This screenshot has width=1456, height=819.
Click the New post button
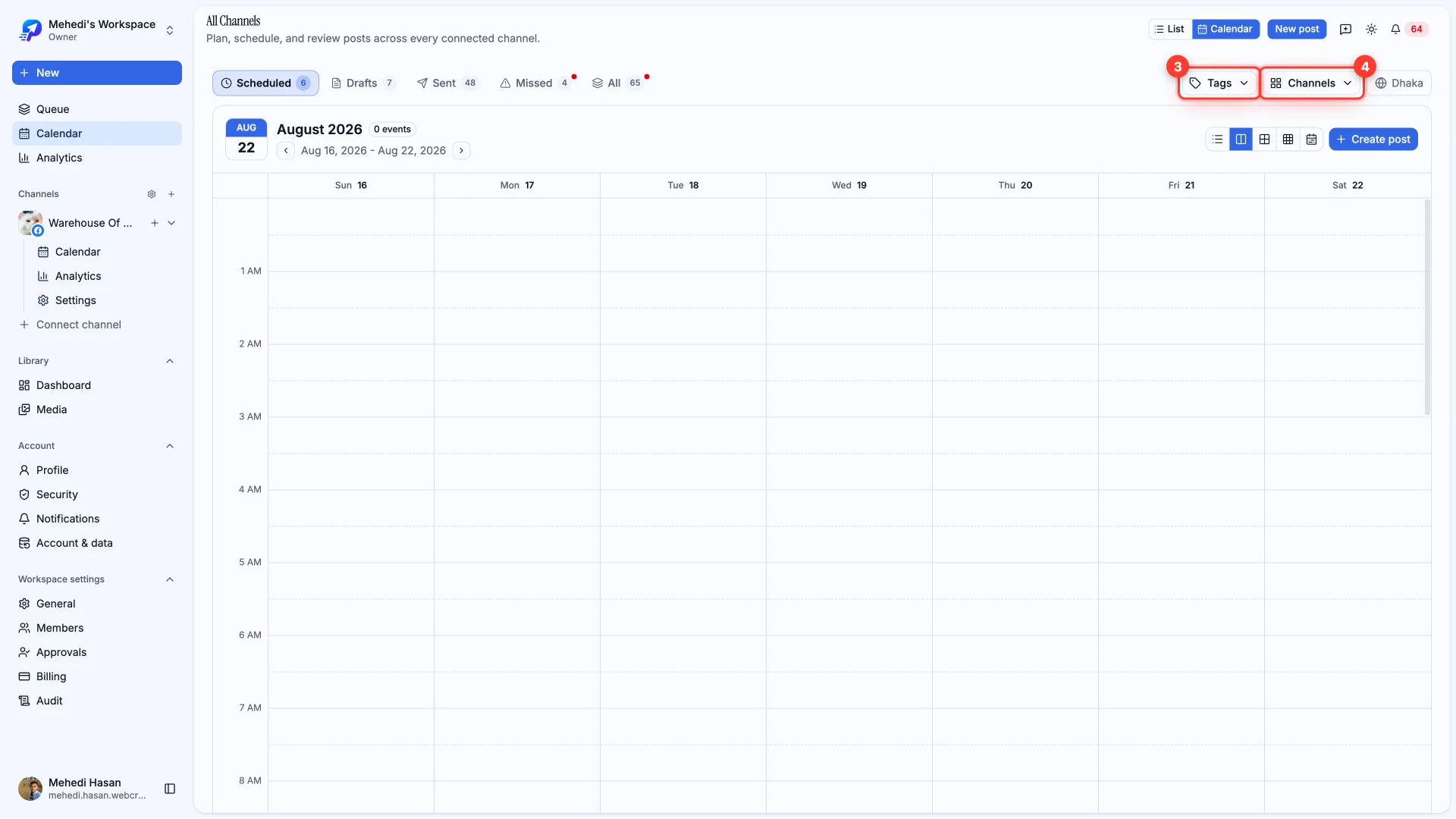(1297, 29)
